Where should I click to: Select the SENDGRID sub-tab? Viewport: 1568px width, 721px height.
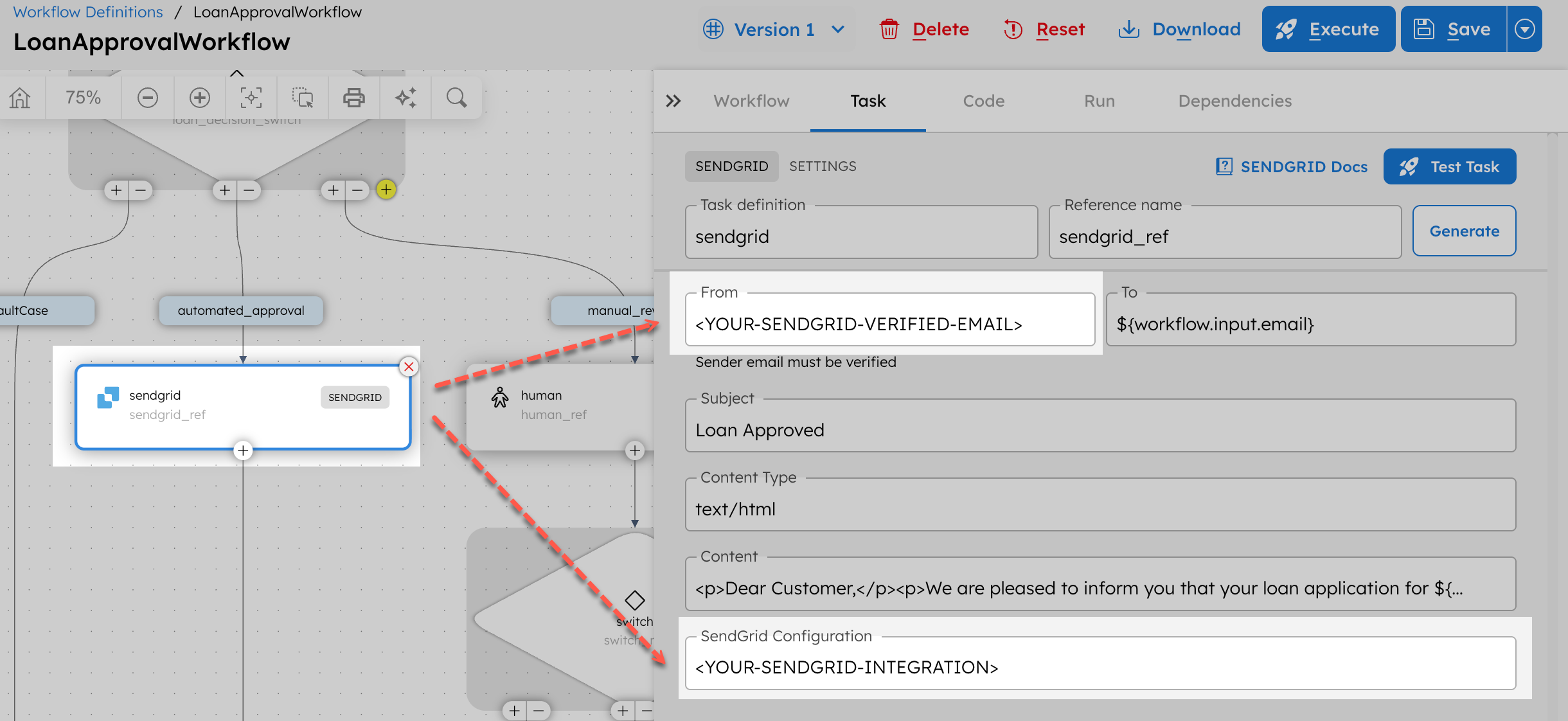coord(732,166)
